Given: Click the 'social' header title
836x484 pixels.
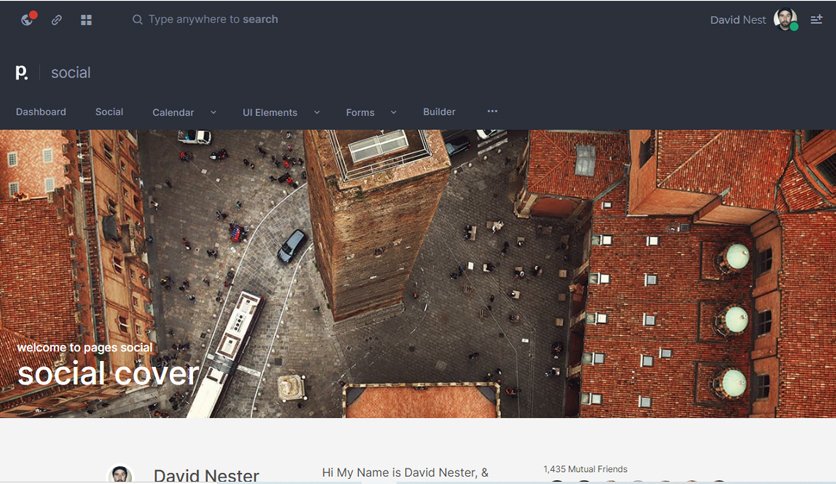Looking at the screenshot, I should [x=71, y=72].
